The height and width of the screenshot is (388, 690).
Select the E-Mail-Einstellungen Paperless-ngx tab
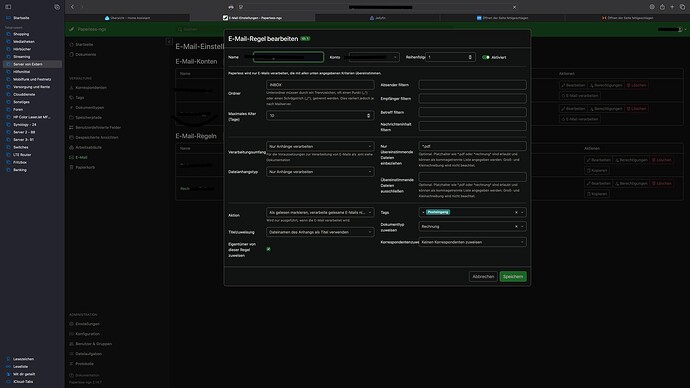(x=253, y=18)
